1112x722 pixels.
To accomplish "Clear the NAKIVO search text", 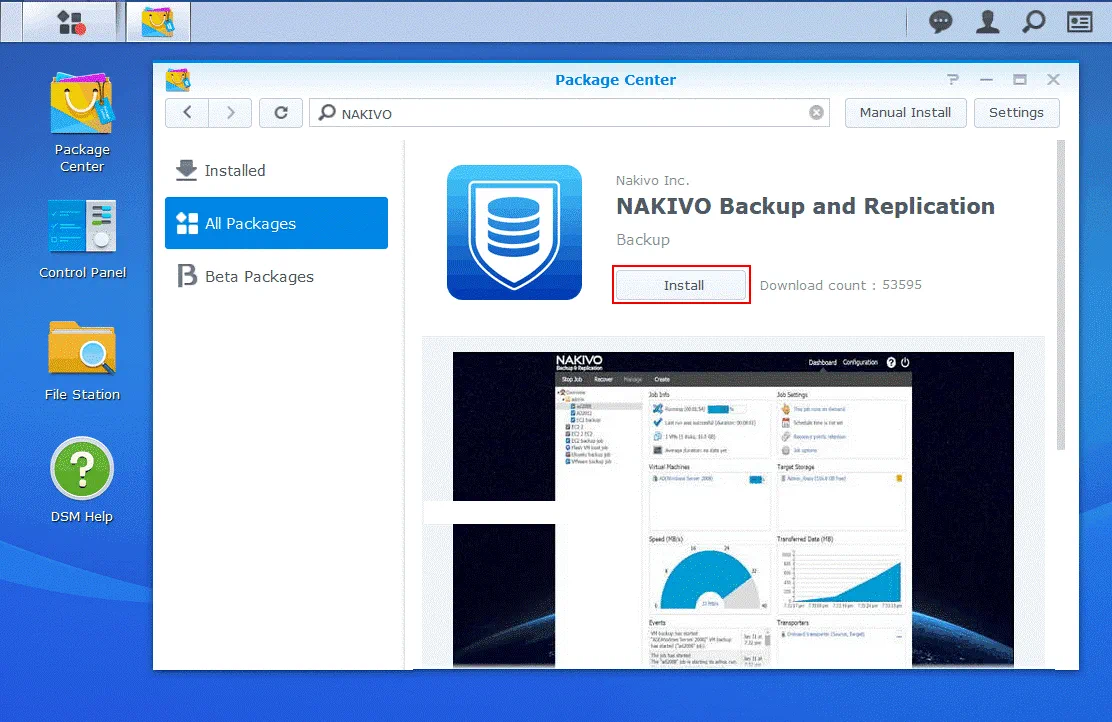I will (817, 113).
